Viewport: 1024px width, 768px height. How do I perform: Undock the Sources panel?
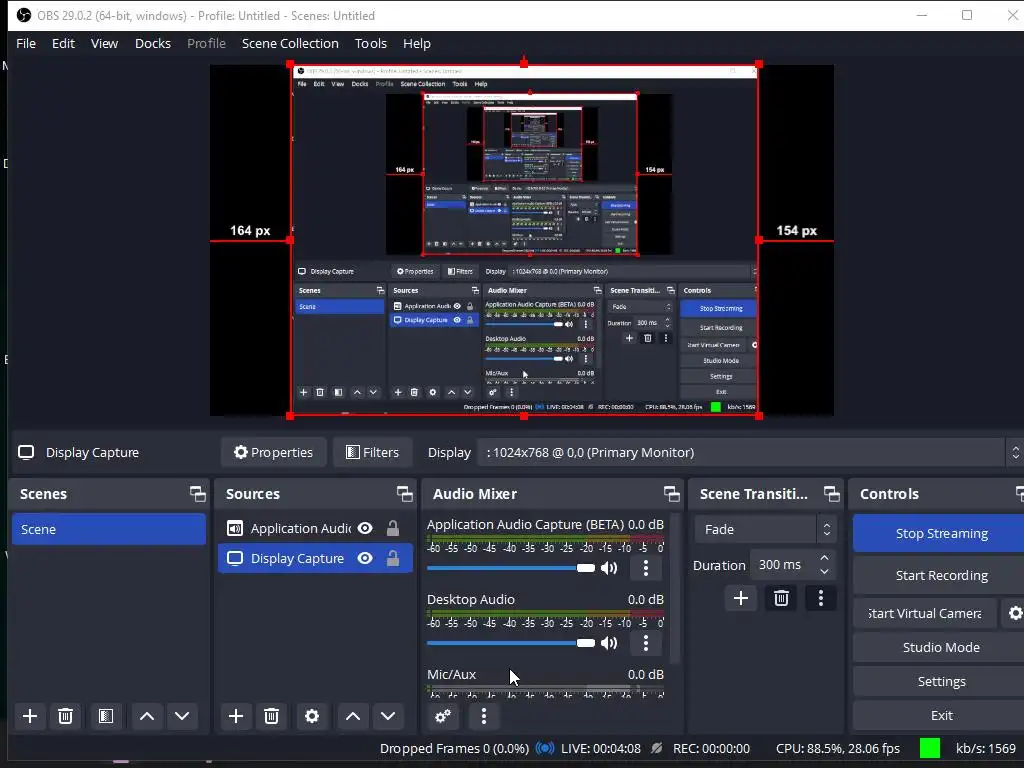click(x=404, y=494)
